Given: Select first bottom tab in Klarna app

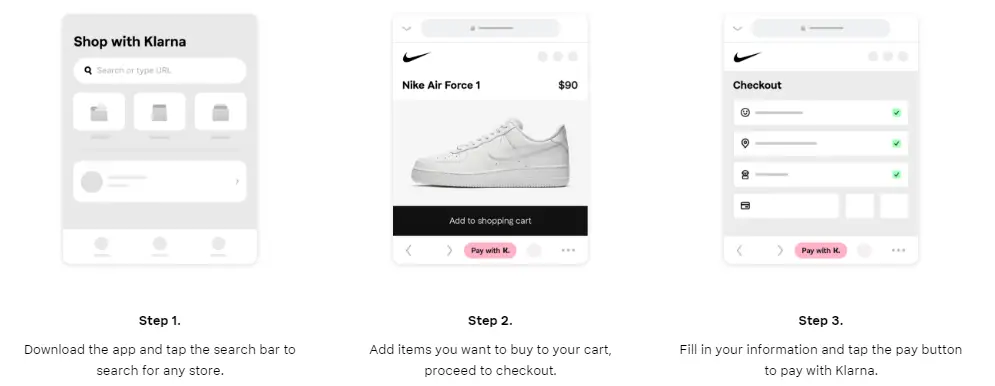Looking at the screenshot, I should [101, 246].
